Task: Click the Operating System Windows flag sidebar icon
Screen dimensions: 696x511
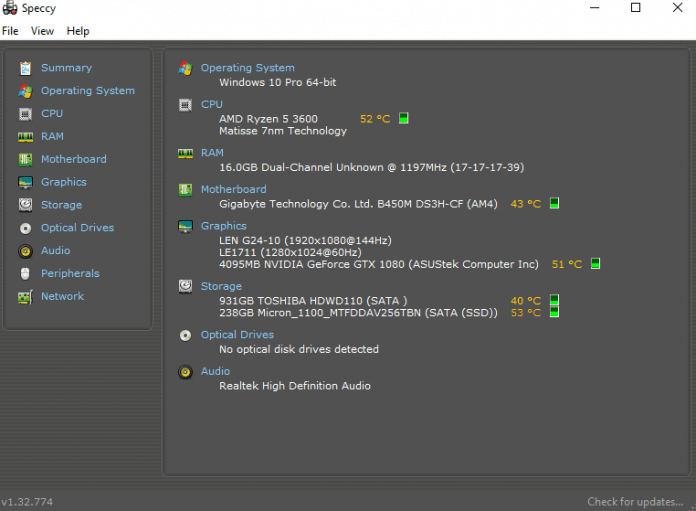Action: (25, 91)
